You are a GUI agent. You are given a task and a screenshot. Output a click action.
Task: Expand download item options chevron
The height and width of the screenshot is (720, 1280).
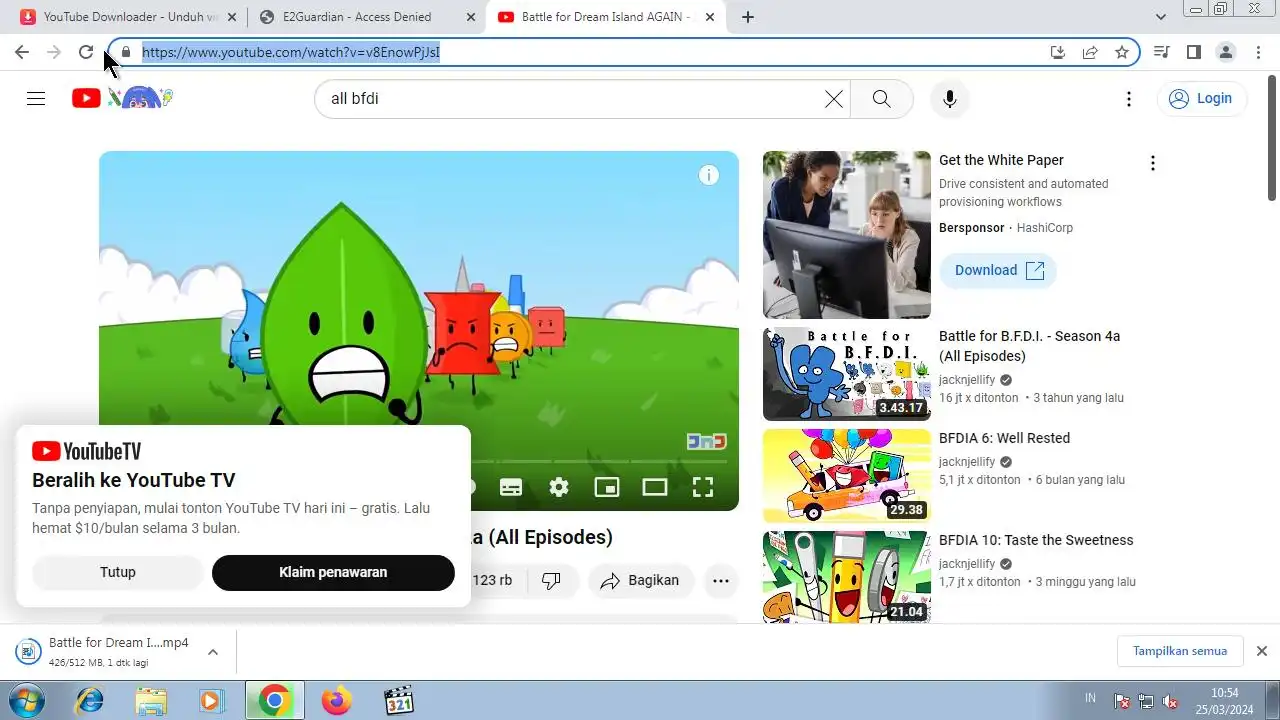coord(213,652)
